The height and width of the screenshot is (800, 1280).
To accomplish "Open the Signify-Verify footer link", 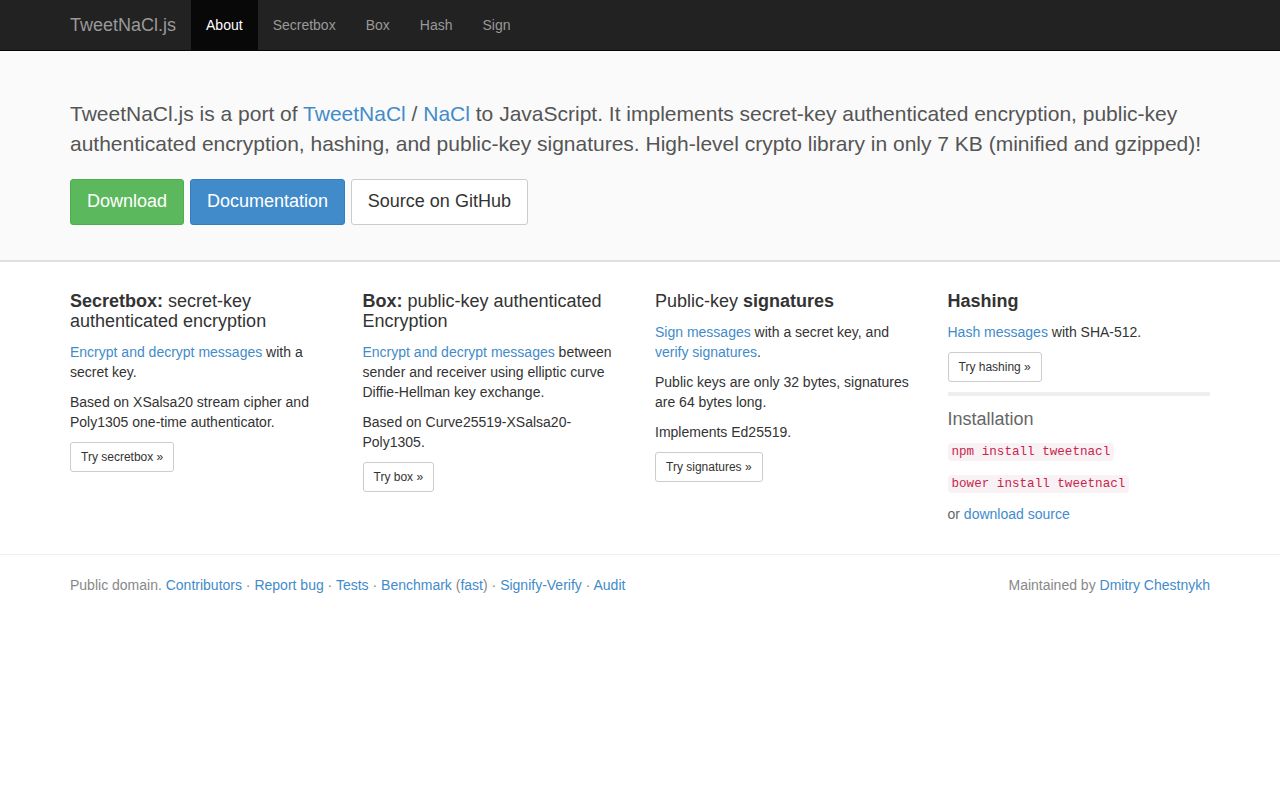I will (541, 585).
